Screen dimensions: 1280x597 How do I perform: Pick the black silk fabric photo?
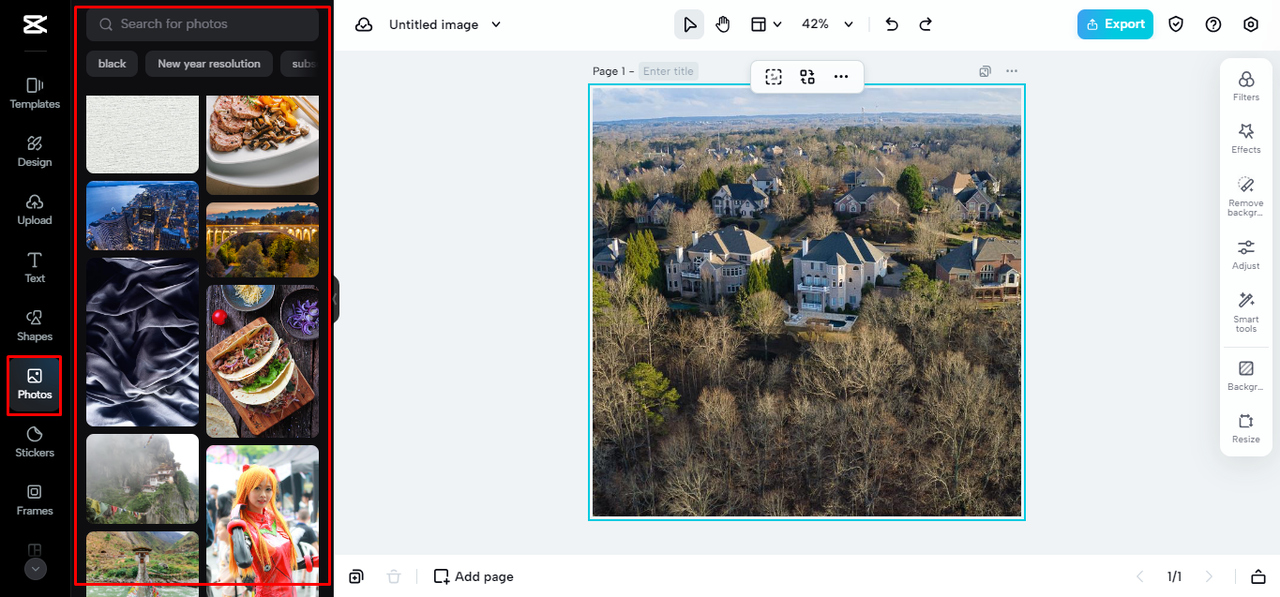(142, 342)
